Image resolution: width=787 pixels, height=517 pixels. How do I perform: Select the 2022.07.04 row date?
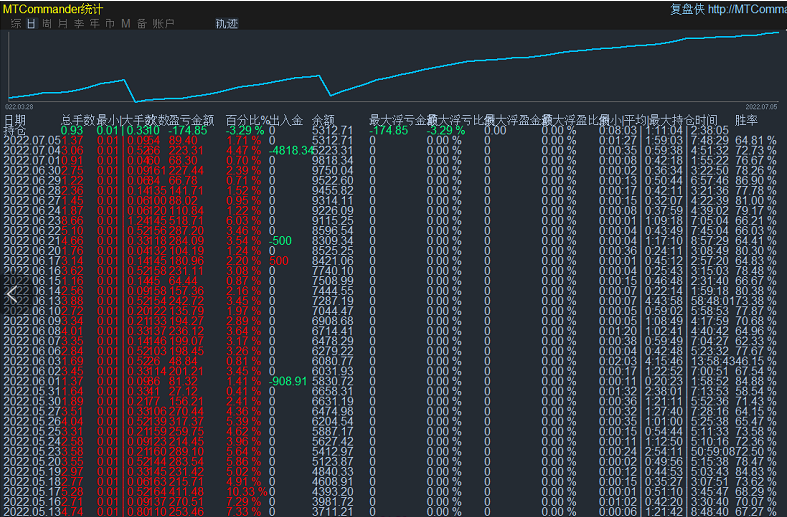(31, 150)
